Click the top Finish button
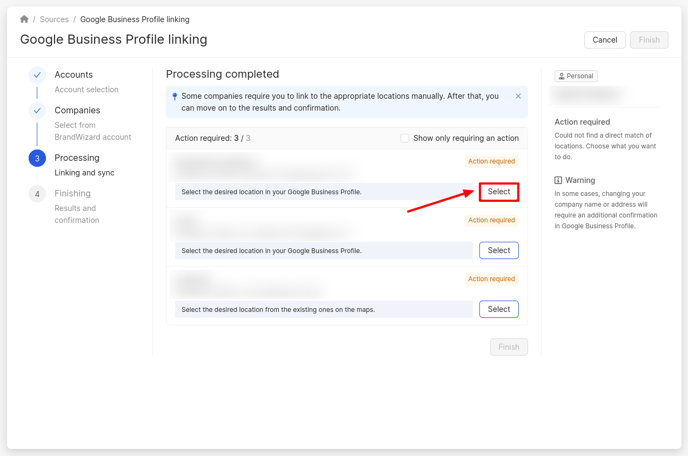The width and height of the screenshot is (688, 456). (649, 40)
